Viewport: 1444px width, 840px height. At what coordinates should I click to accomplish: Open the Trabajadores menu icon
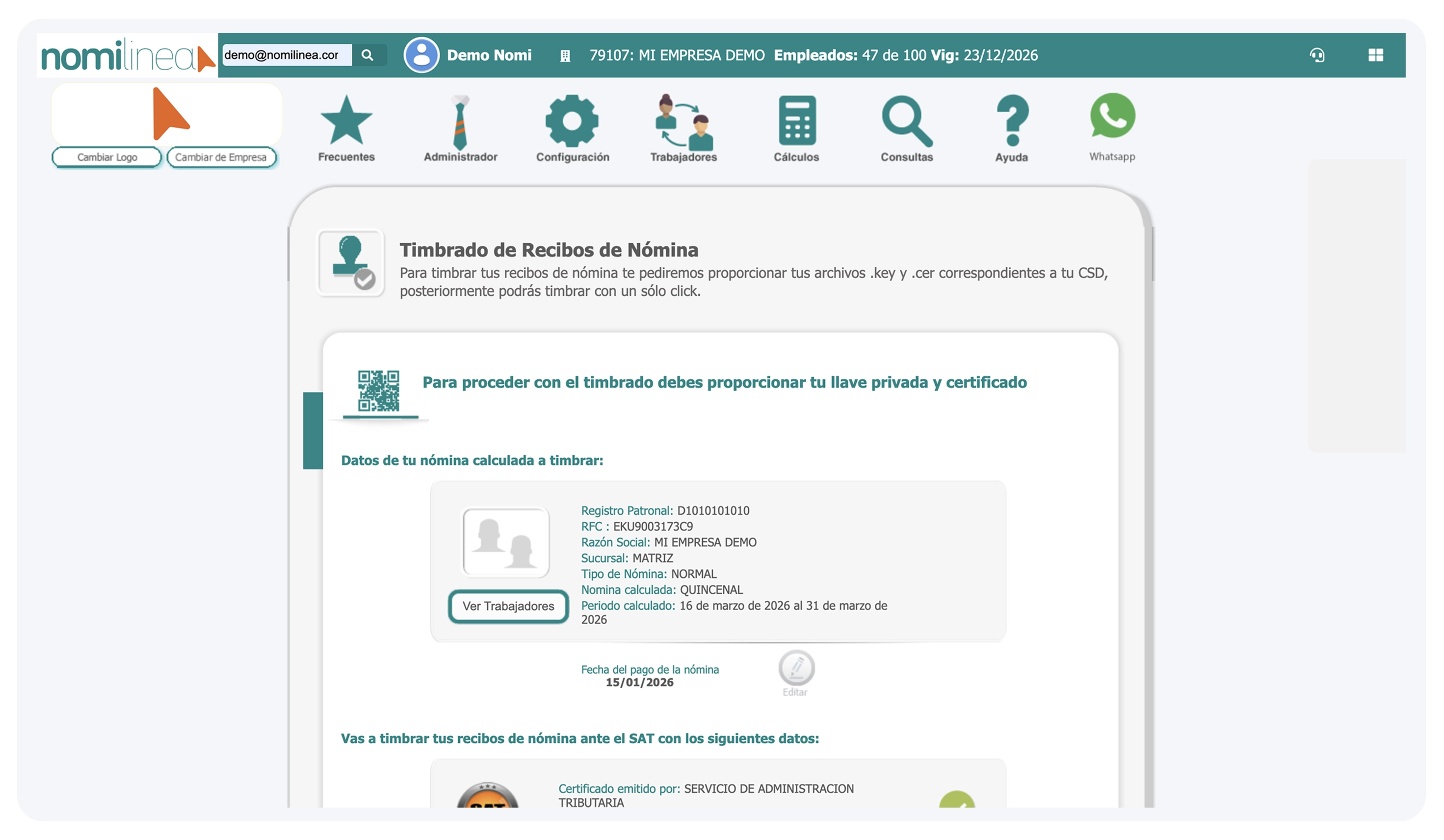click(683, 122)
